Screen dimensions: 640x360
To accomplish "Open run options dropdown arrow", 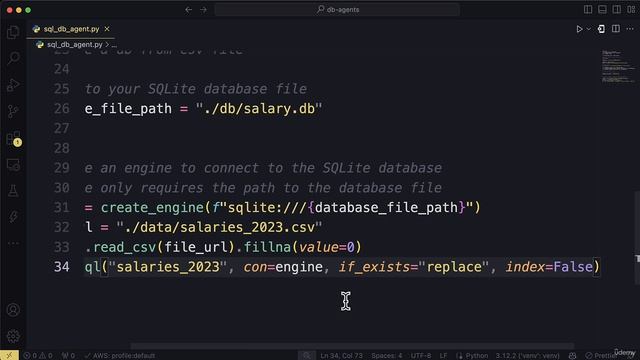I will coord(589,29).
